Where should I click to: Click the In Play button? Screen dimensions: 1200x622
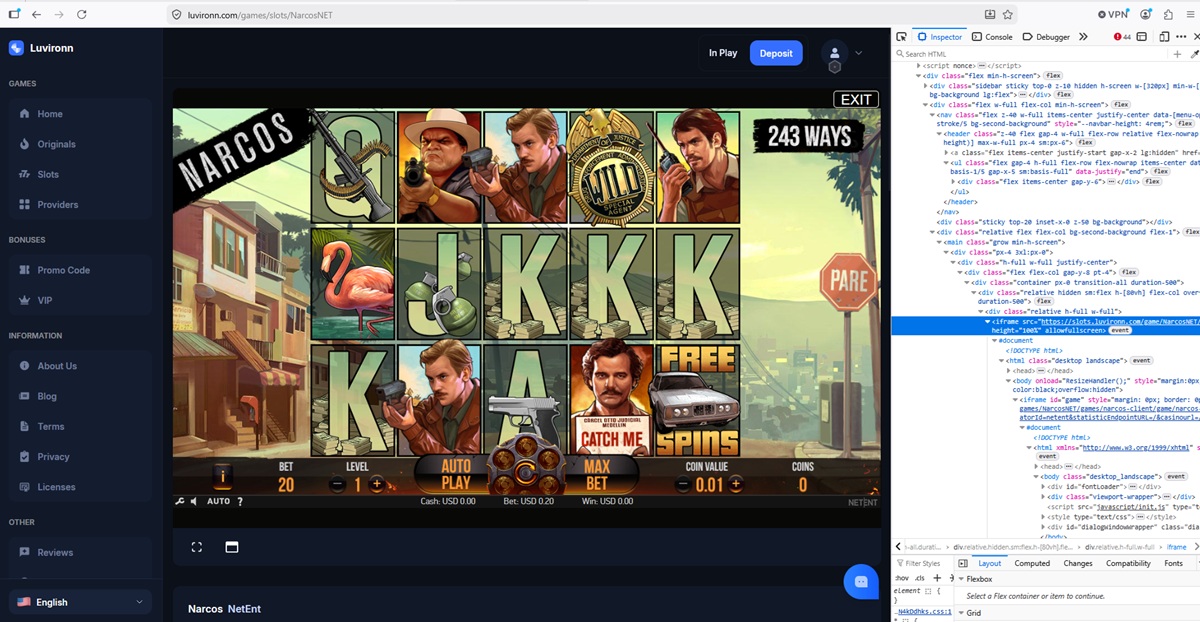click(x=723, y=53)
